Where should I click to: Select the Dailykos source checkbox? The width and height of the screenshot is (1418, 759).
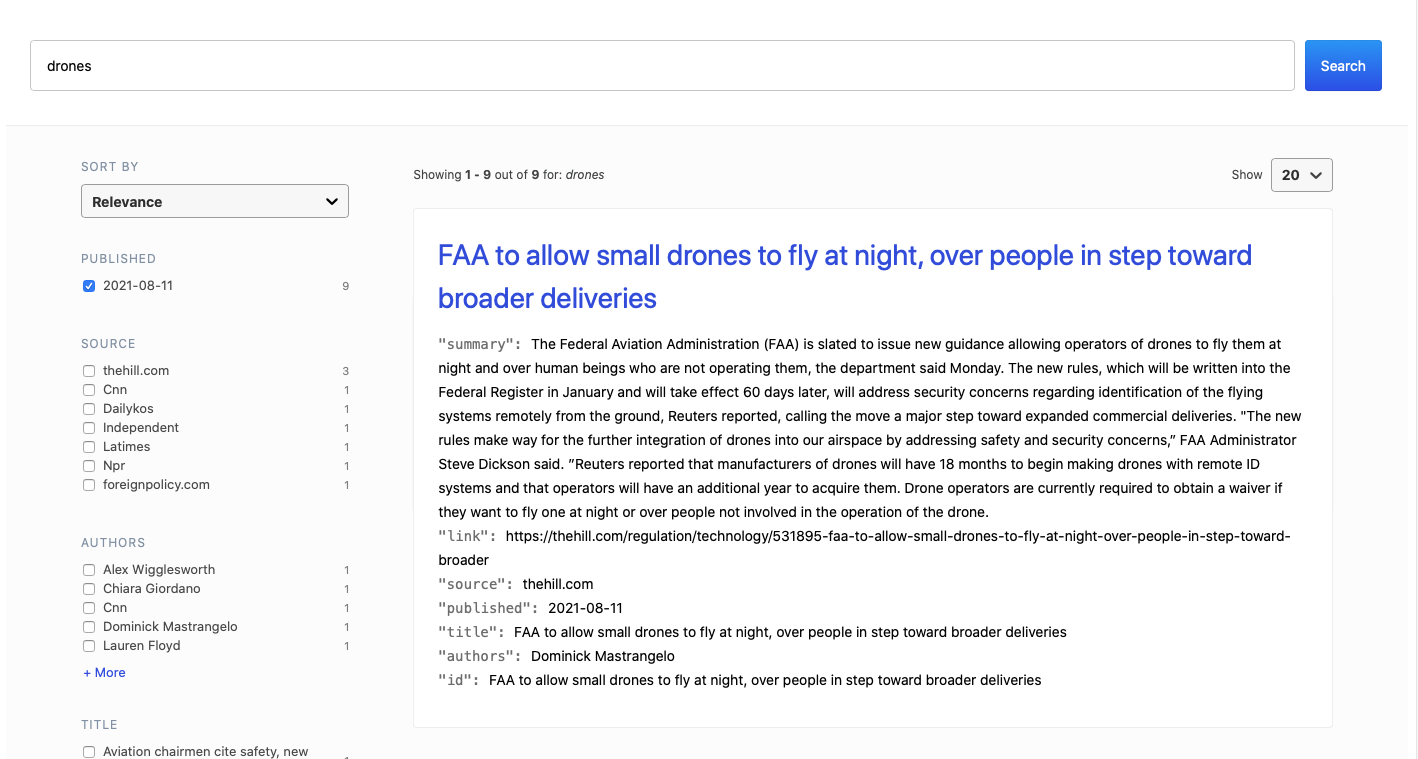coord(89,408)
